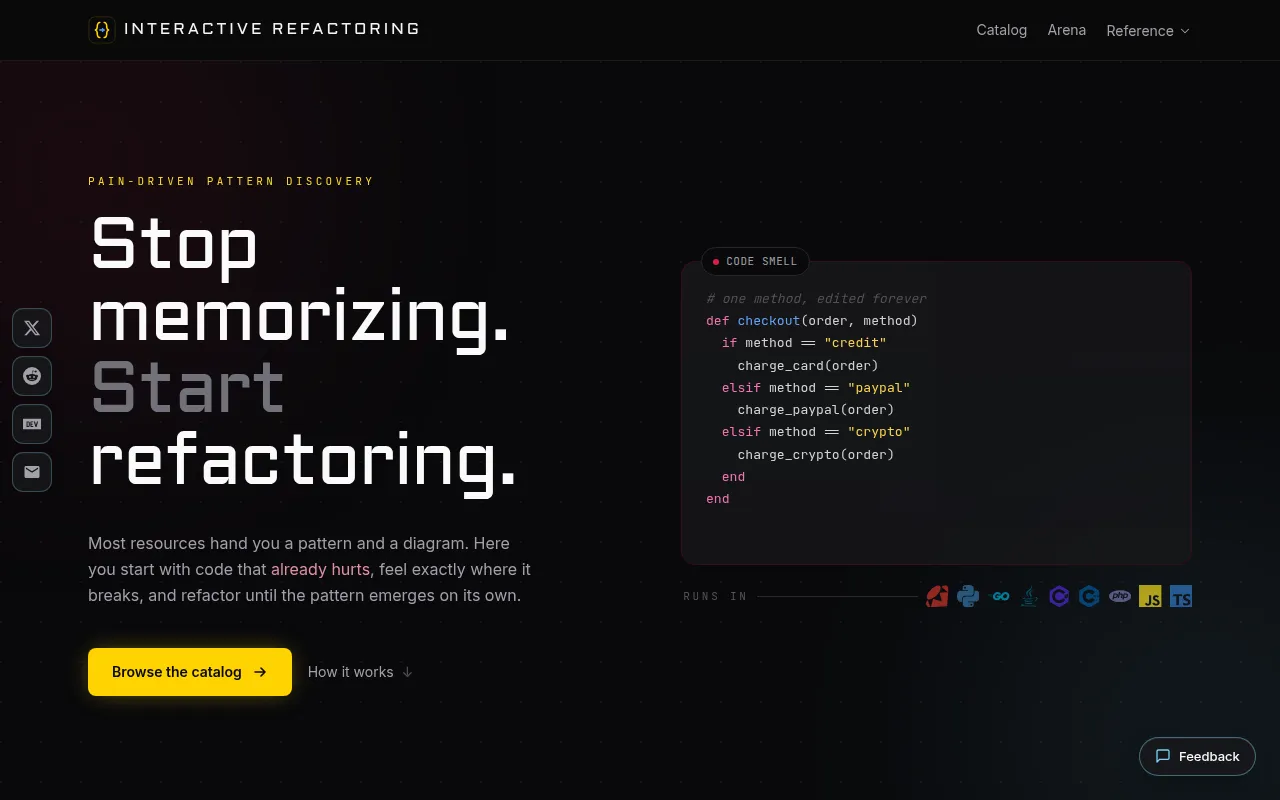1280x800 pixels.
Task: Open the Catalog nav item
Action: click(1002, 30)
